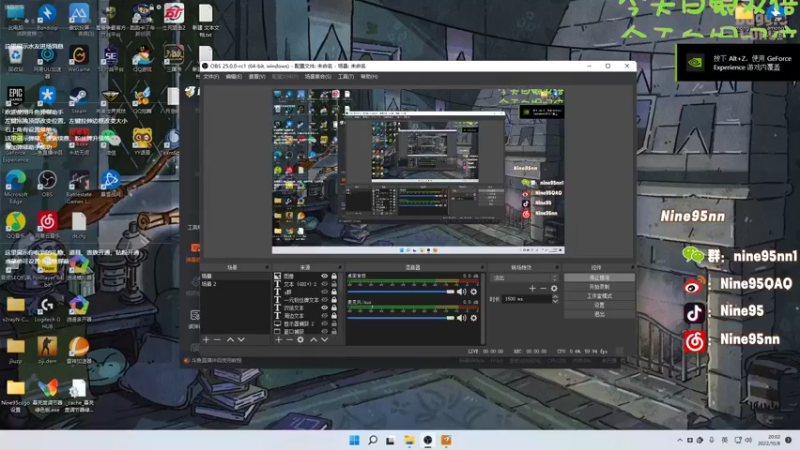Screen dimensions: 800x450
Task: Open WeGame desktop shortcut icon
Action: (79, 59)
